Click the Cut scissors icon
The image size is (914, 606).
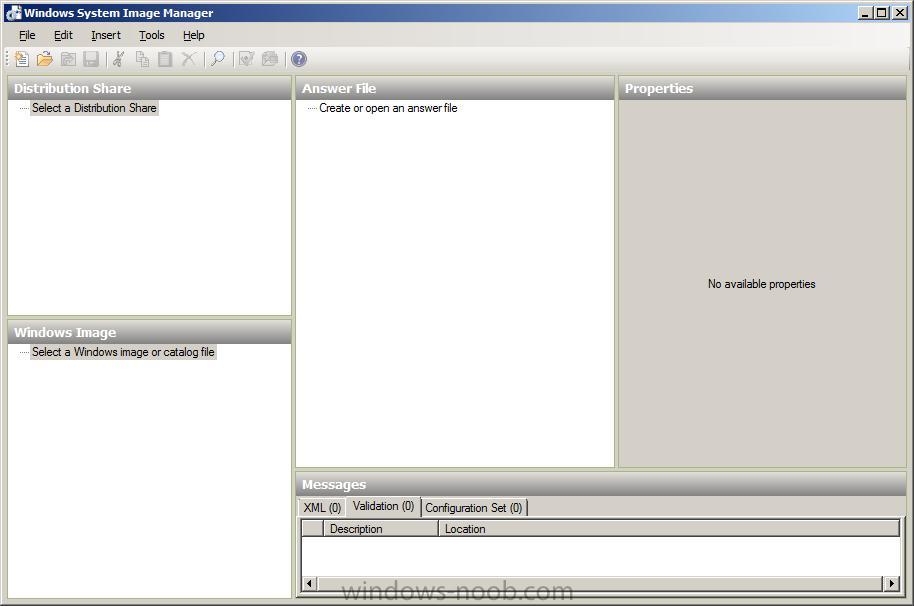[x=119, y=59]
